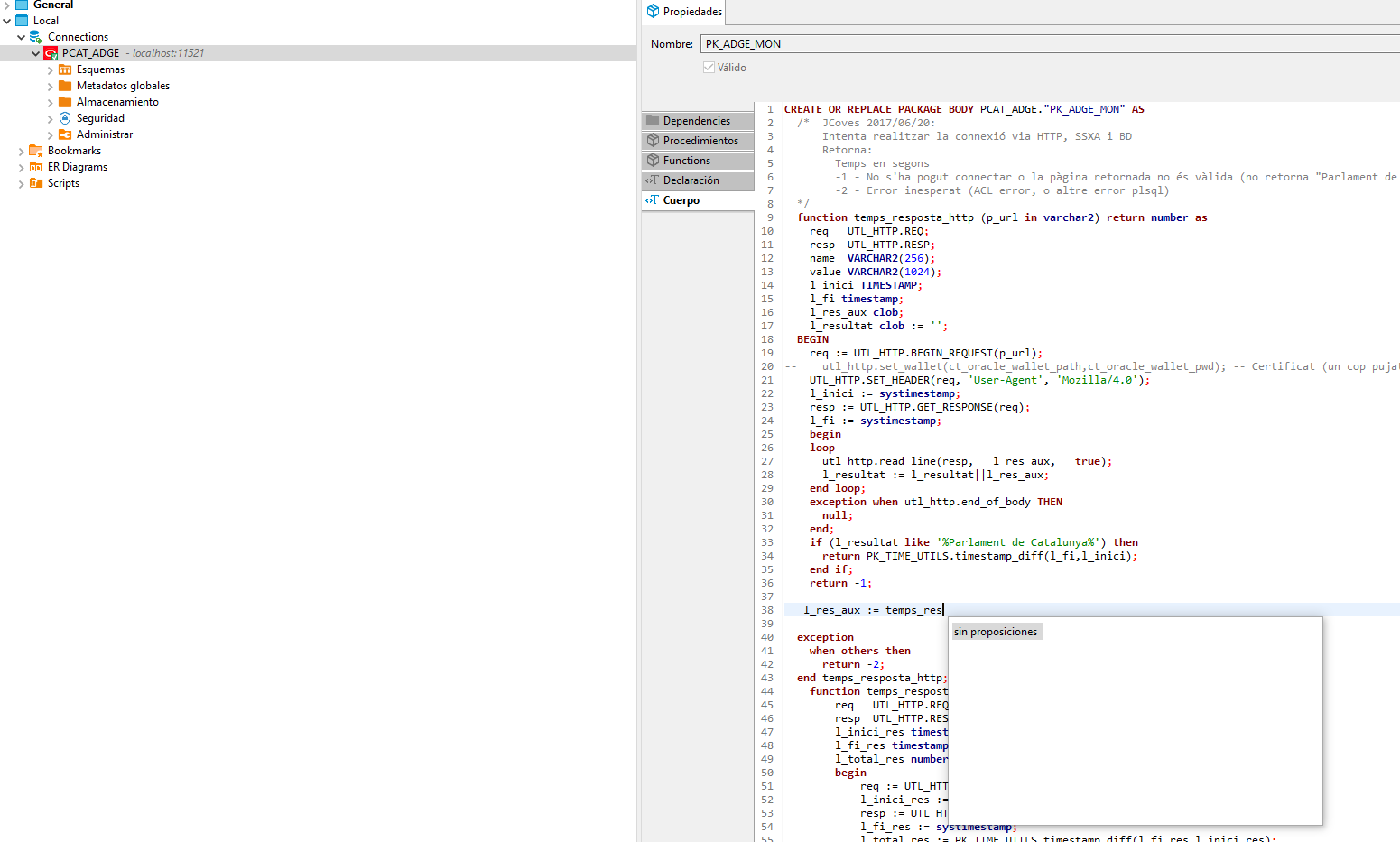Expand the Esquemas tree node
This screenshot has height=842, width=1400.
click(x=51, y=69)
